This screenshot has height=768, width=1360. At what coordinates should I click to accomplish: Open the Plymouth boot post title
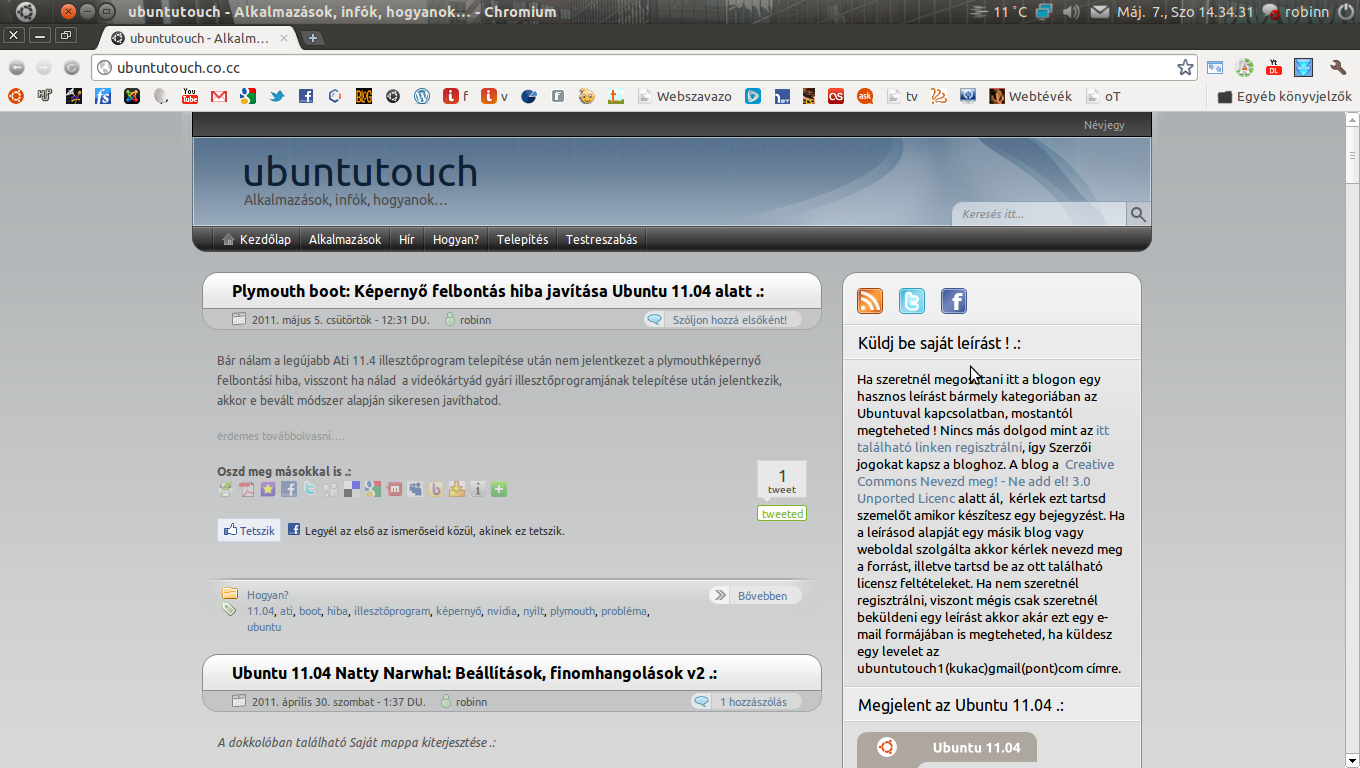(498, 291)
